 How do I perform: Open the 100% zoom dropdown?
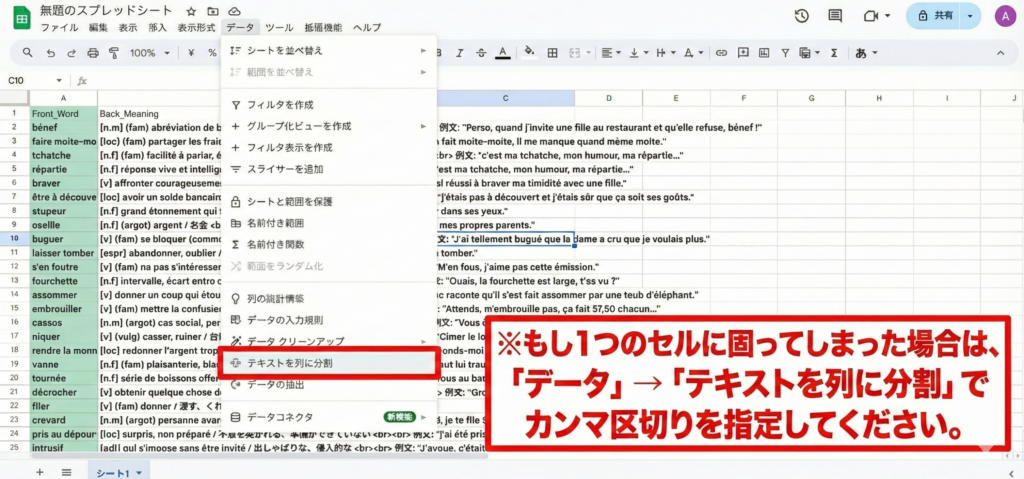point(149,53)
